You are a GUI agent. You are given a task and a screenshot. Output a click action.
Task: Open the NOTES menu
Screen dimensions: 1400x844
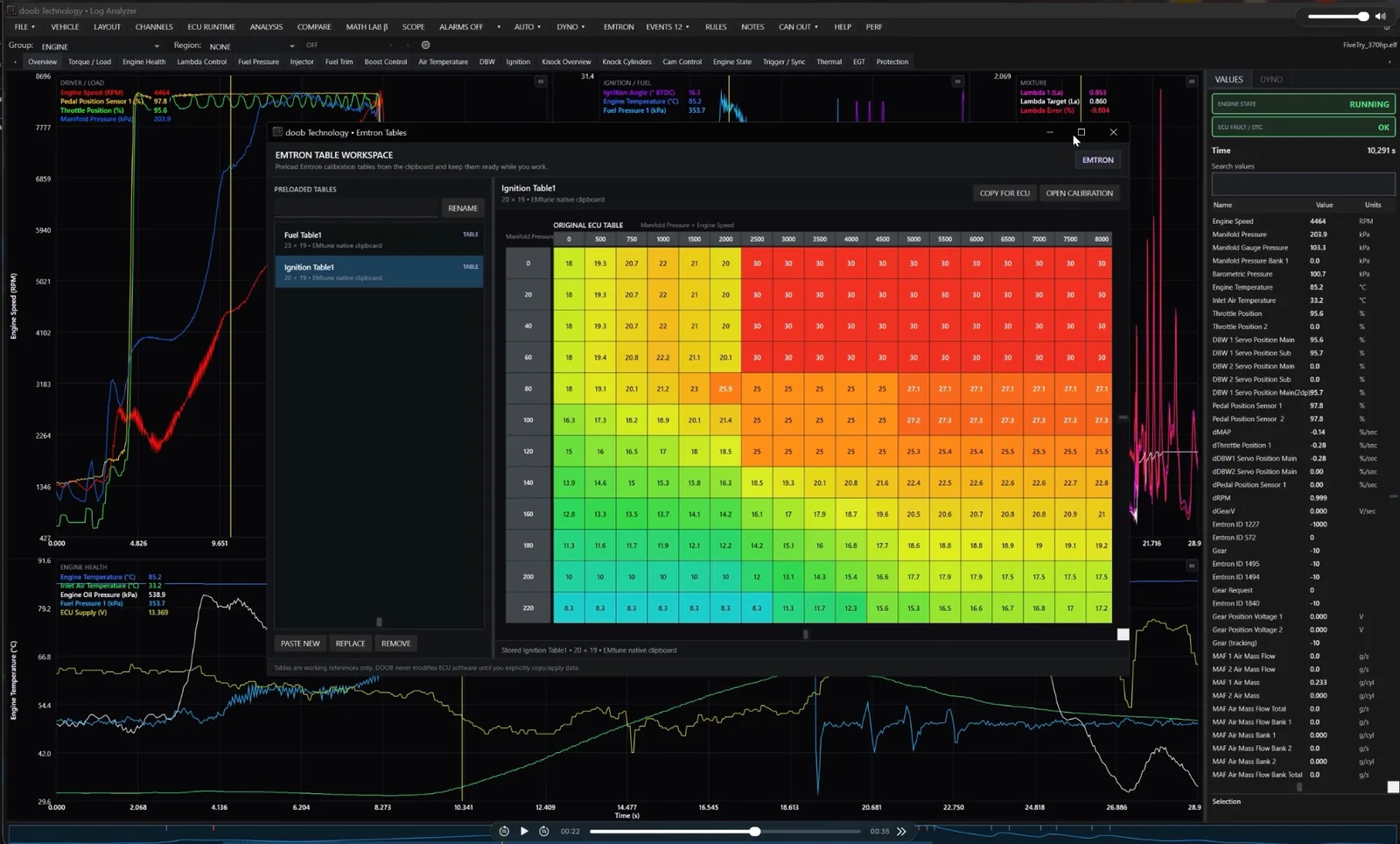752,27
